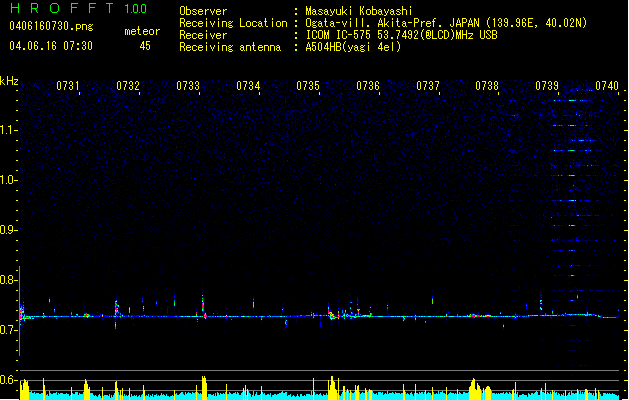The image size is (629, 400).
Task: Click the 0737 time marker
Action: pos(428,86)
